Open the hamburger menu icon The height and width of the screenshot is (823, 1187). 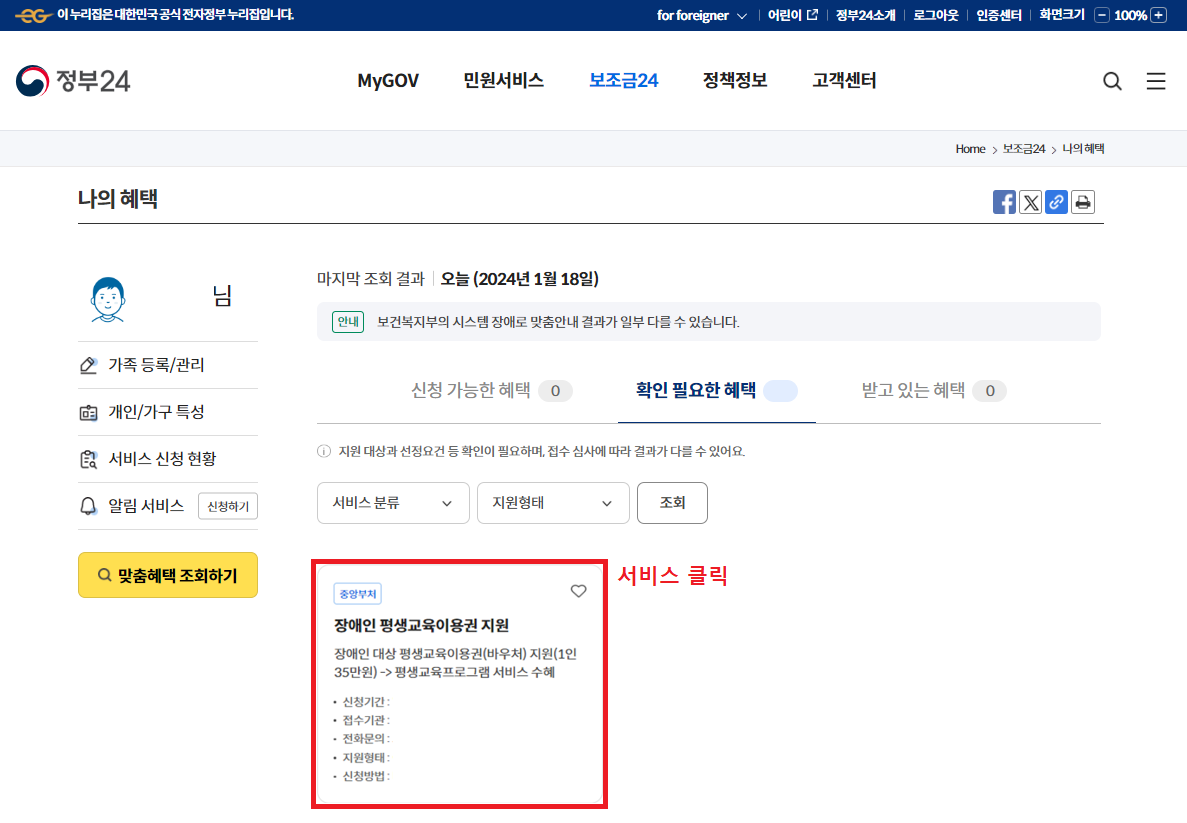[1156, 81]
